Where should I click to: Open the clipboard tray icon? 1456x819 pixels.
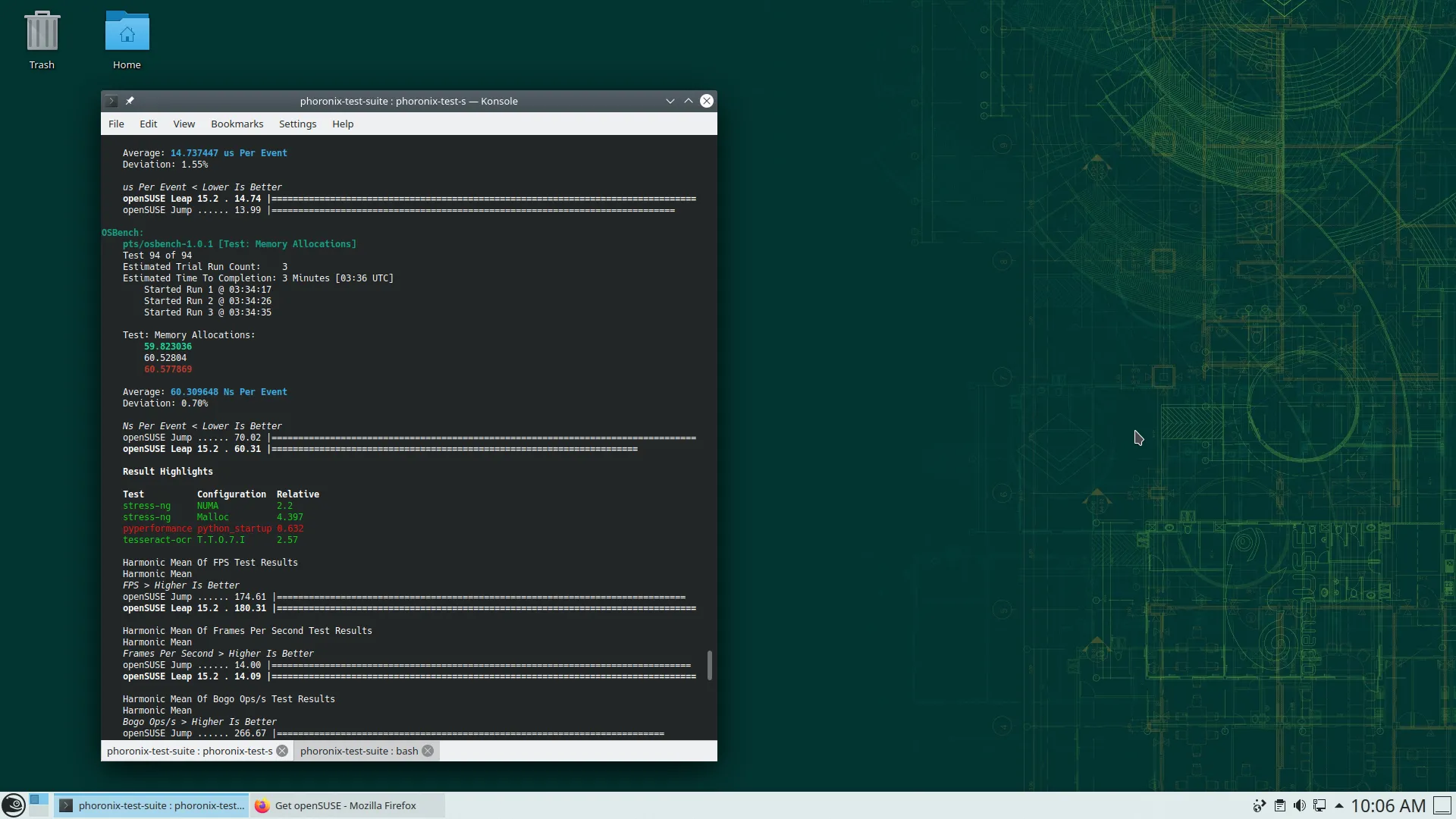pos(1279,805)
